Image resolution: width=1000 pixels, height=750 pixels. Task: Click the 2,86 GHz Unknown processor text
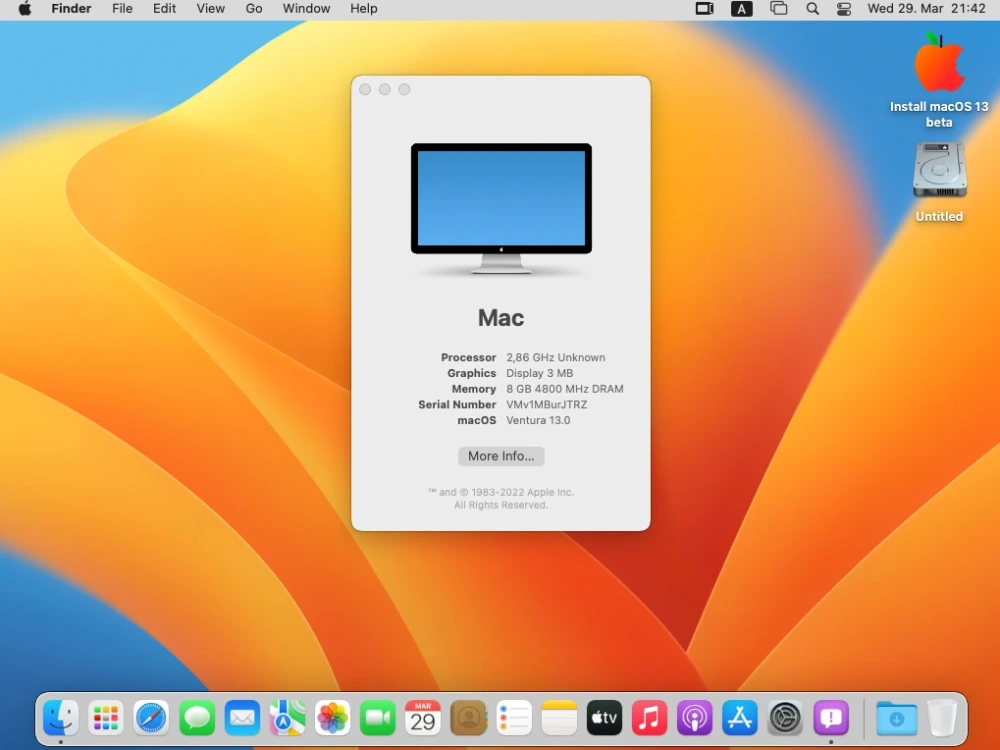[x=555, y=358]
